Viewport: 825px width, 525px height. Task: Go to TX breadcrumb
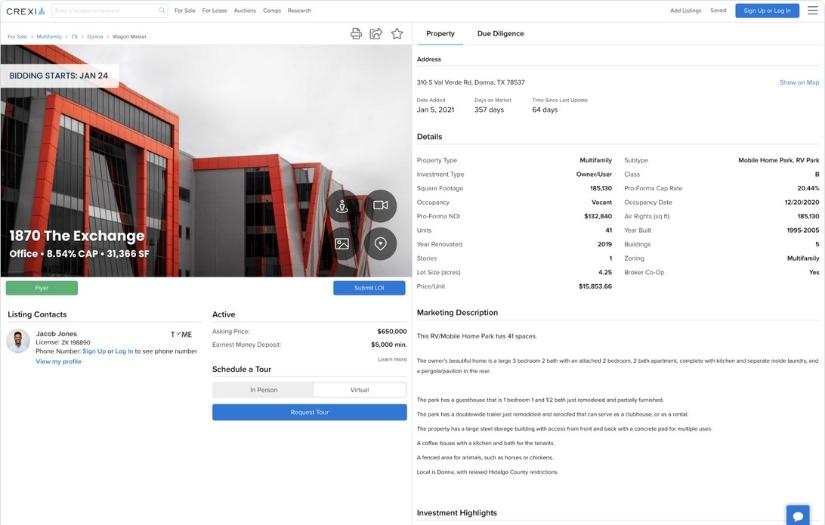click(x=75, y=37)
